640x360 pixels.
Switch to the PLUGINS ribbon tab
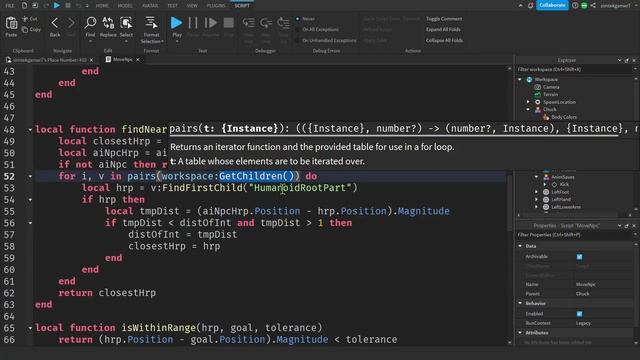pos(216,5)
